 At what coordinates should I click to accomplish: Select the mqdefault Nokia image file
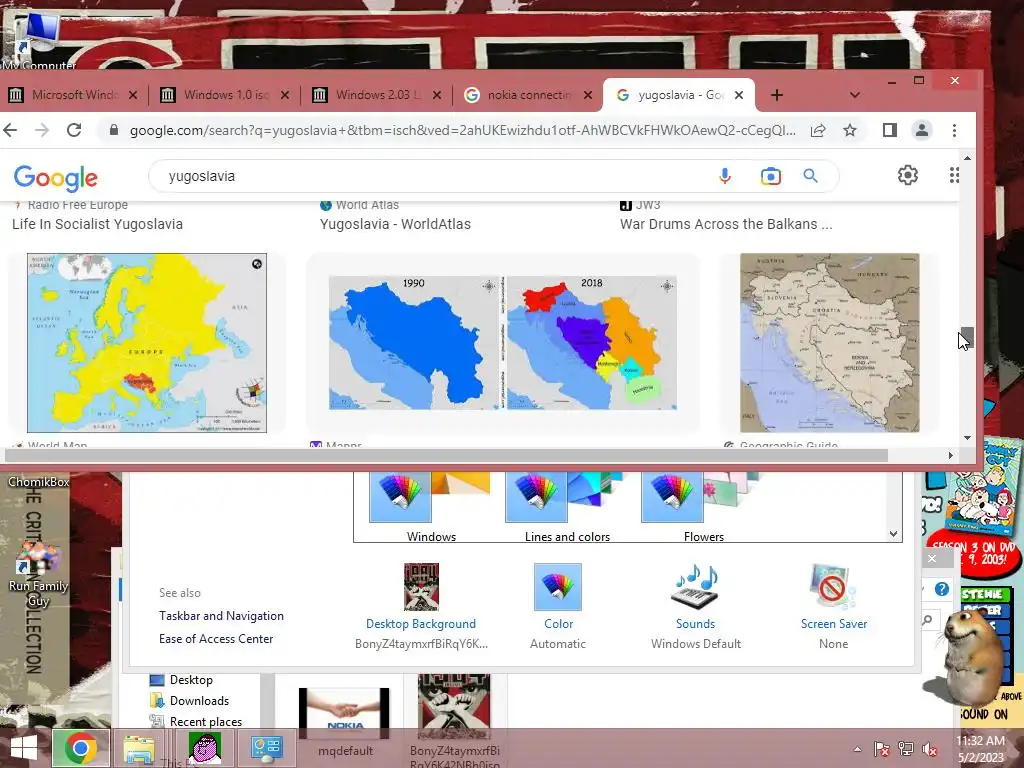point(344,722)
